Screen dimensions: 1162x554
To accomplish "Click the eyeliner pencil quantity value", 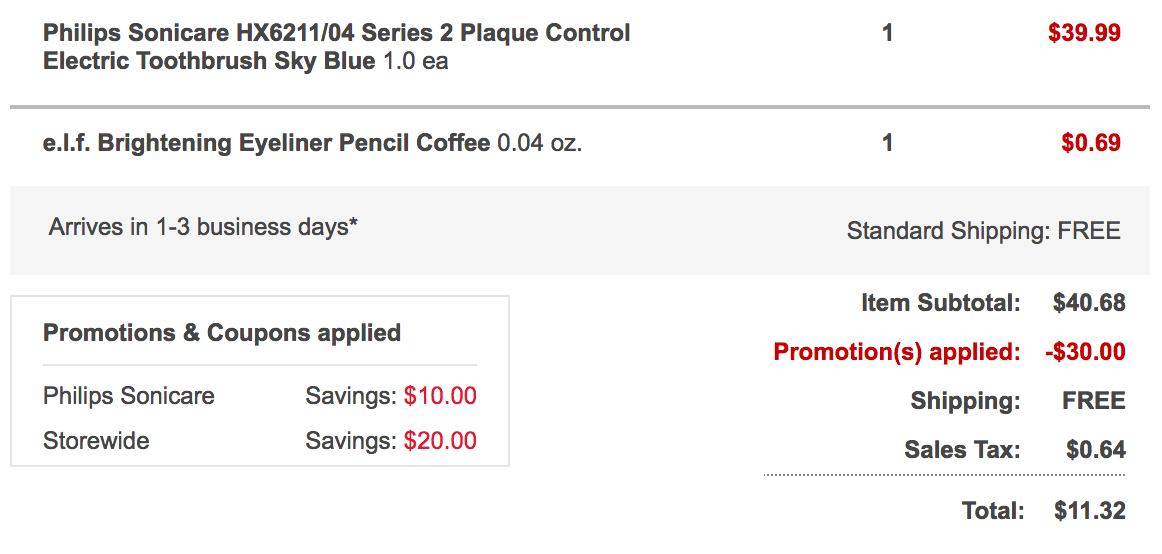I will tap(887, 143).
